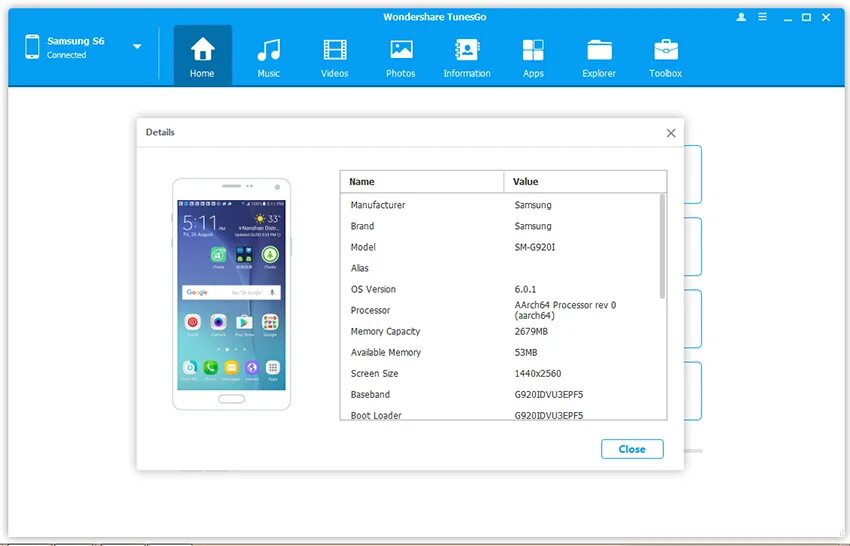The image size is (850, 546).
Task: Select the Screen Size value 1440x2560
Action: [x=538, y=374]
